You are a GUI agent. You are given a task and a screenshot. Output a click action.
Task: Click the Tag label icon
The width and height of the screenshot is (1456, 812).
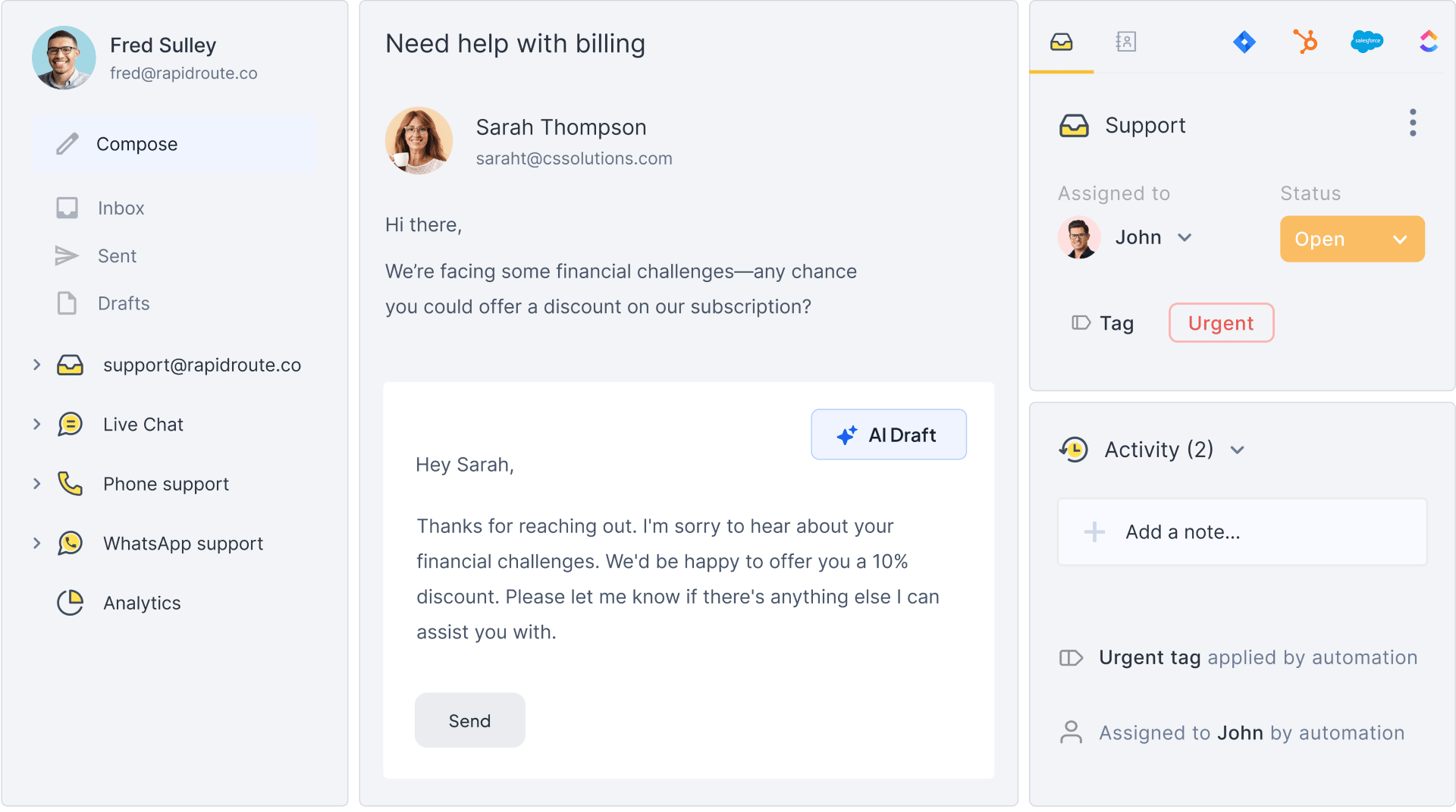tap(1081, 323)
